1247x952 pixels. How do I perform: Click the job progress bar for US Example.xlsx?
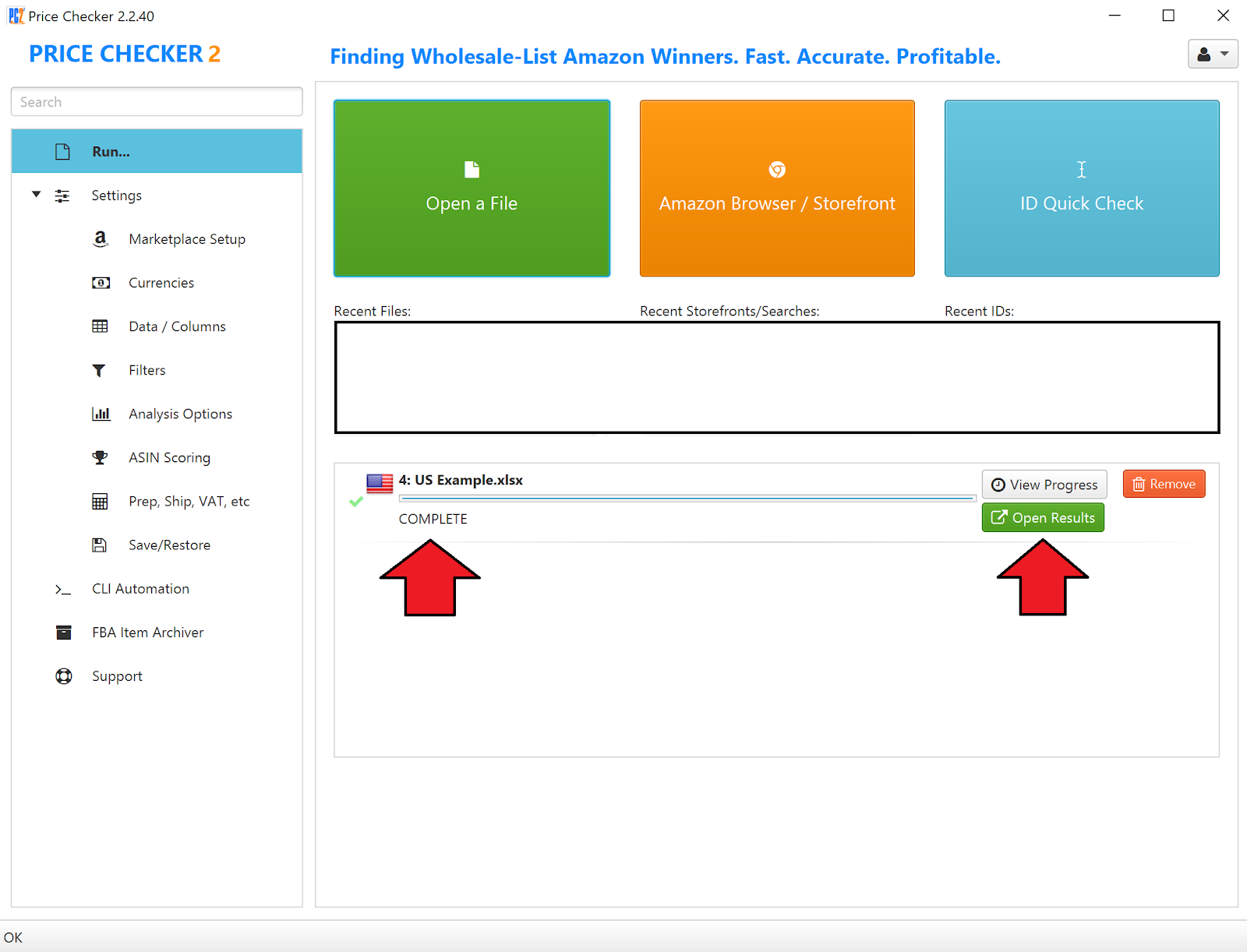tap(687, 498)
